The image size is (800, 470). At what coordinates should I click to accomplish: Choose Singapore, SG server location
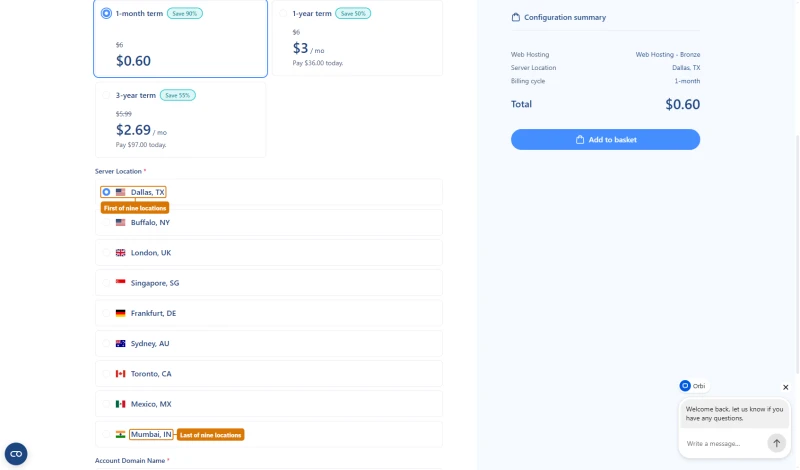coord(268,283)
